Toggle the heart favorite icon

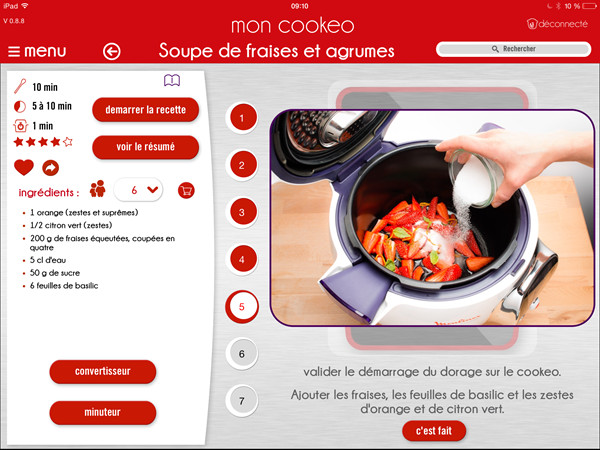coord(24,168)
